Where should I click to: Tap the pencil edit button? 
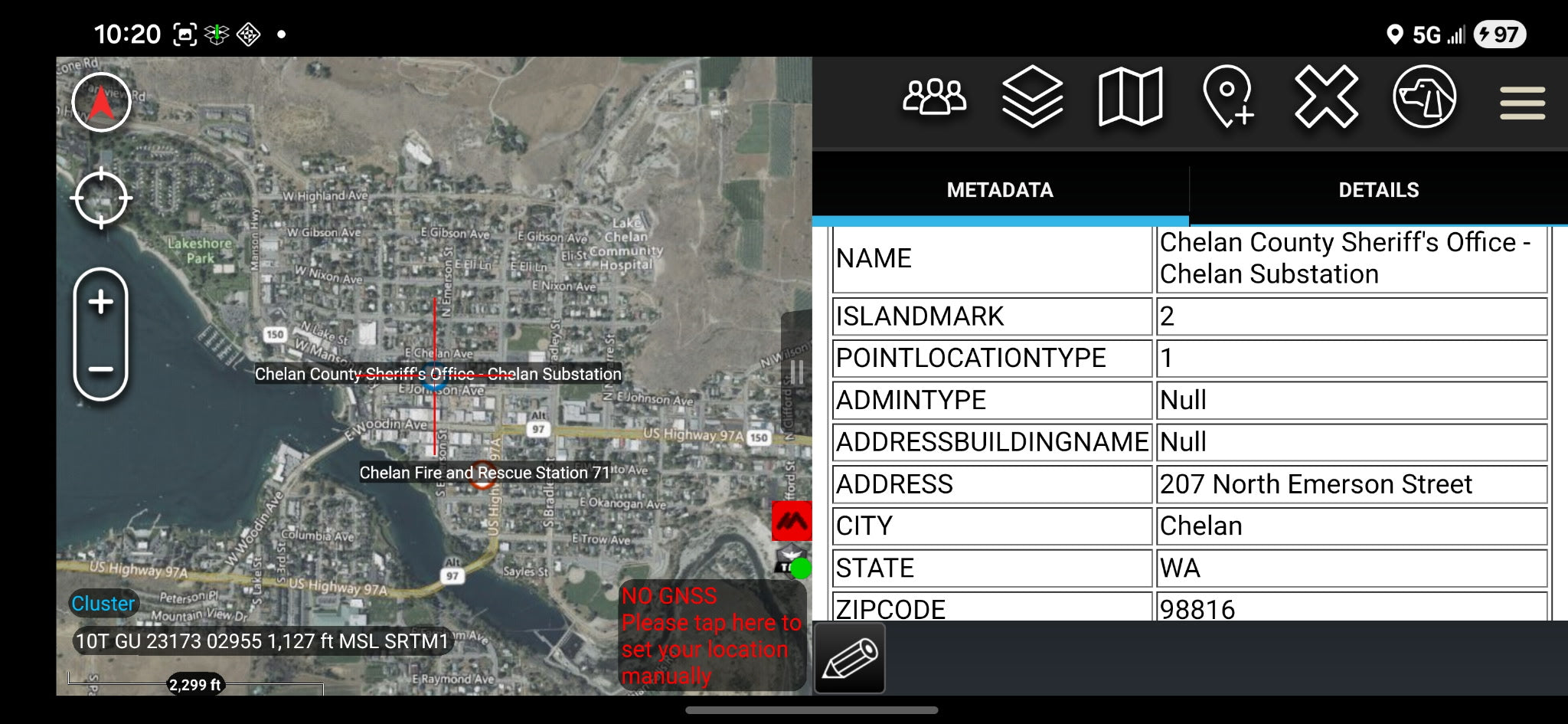click(850, 659)
